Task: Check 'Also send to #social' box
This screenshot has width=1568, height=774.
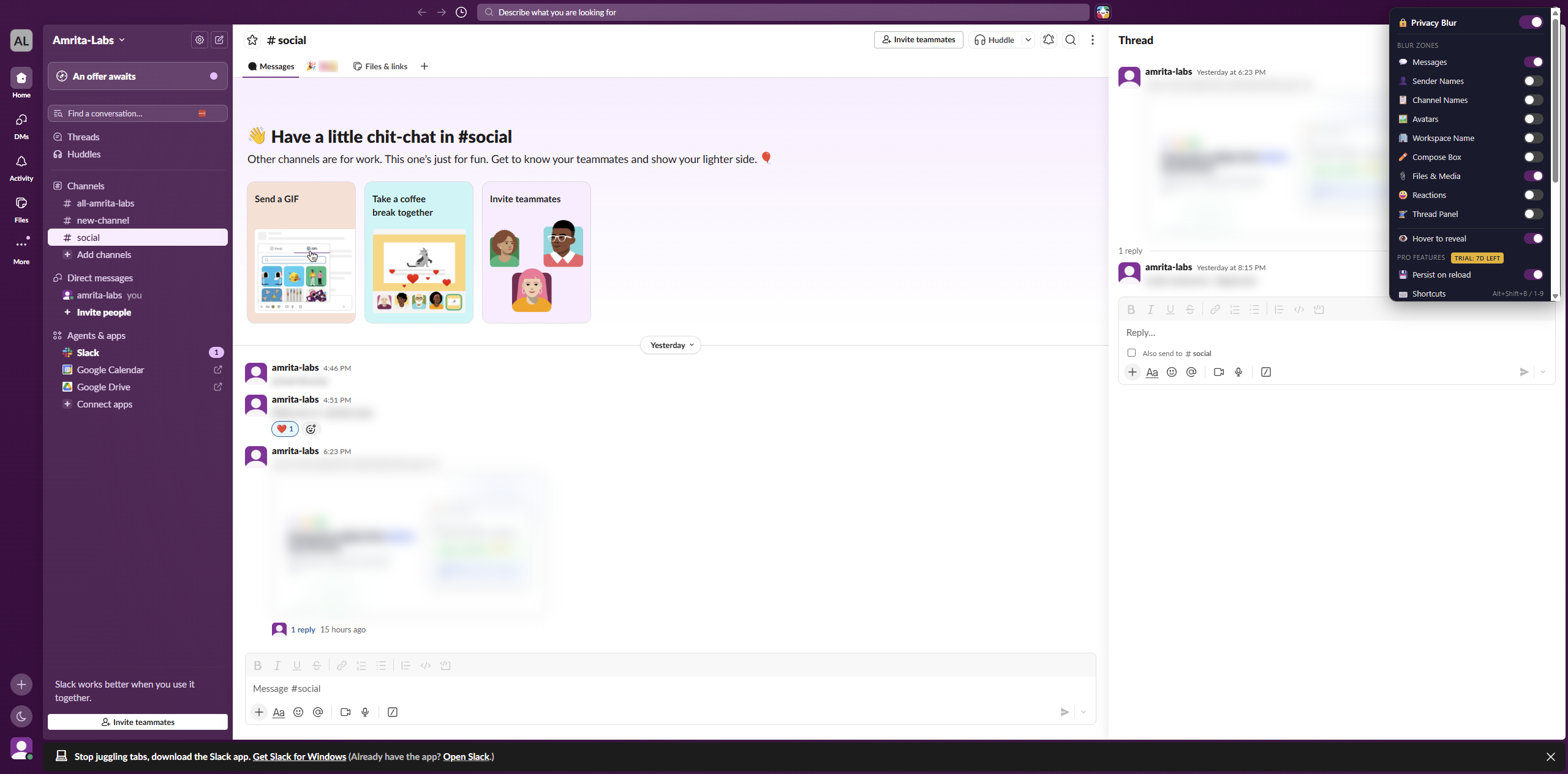Action: 1132,353
